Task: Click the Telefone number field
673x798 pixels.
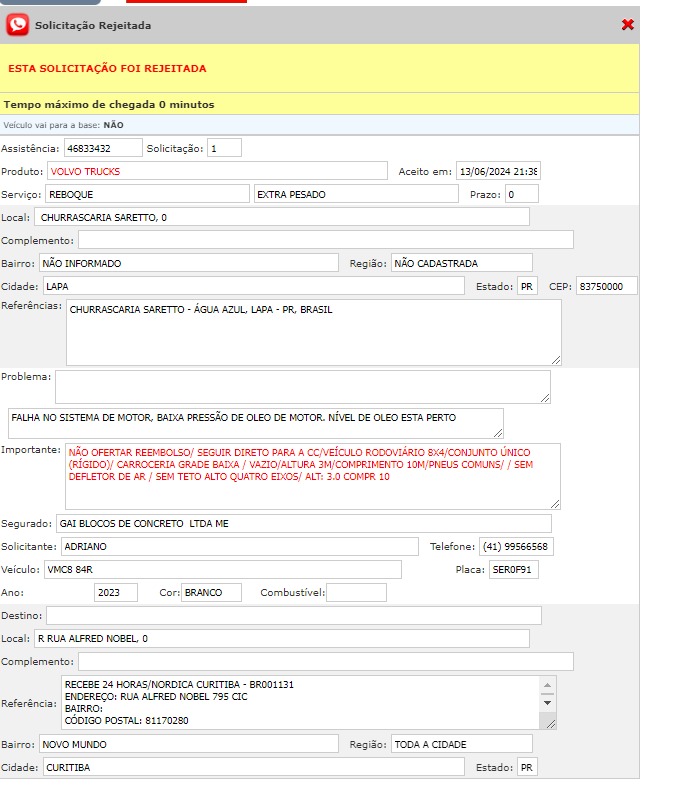Action: 518,546
